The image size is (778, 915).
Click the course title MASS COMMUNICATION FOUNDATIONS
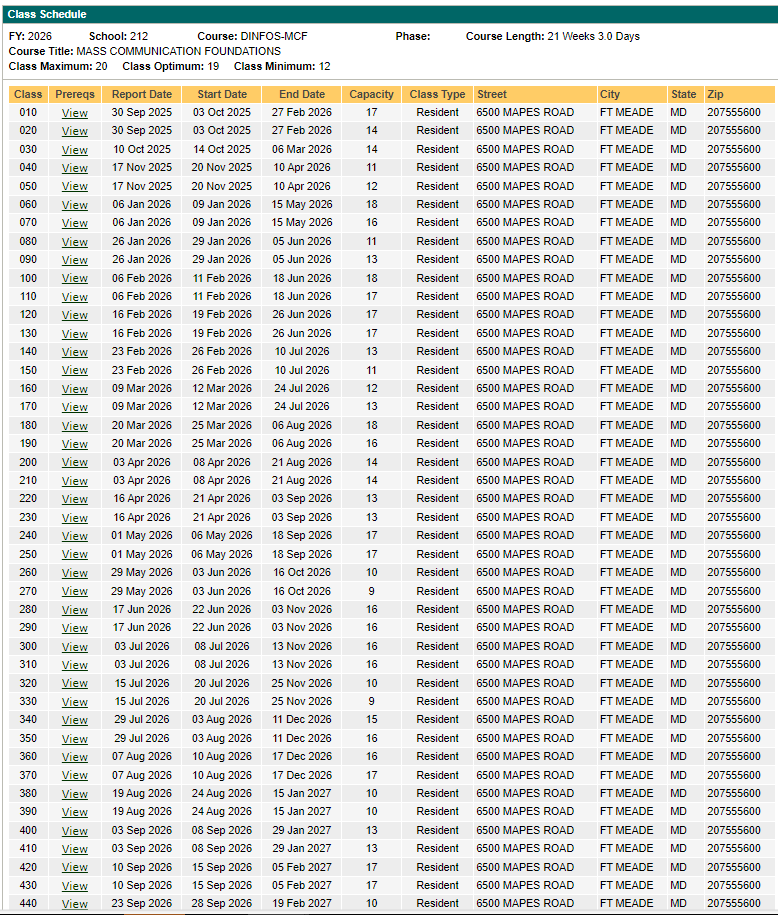(x=179, y=51)
